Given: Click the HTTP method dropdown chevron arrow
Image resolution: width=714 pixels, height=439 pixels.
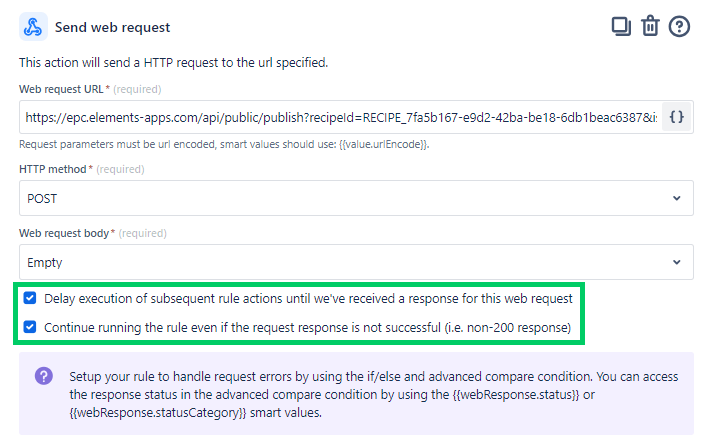Looking at the screenshot, I should (677, 198).
